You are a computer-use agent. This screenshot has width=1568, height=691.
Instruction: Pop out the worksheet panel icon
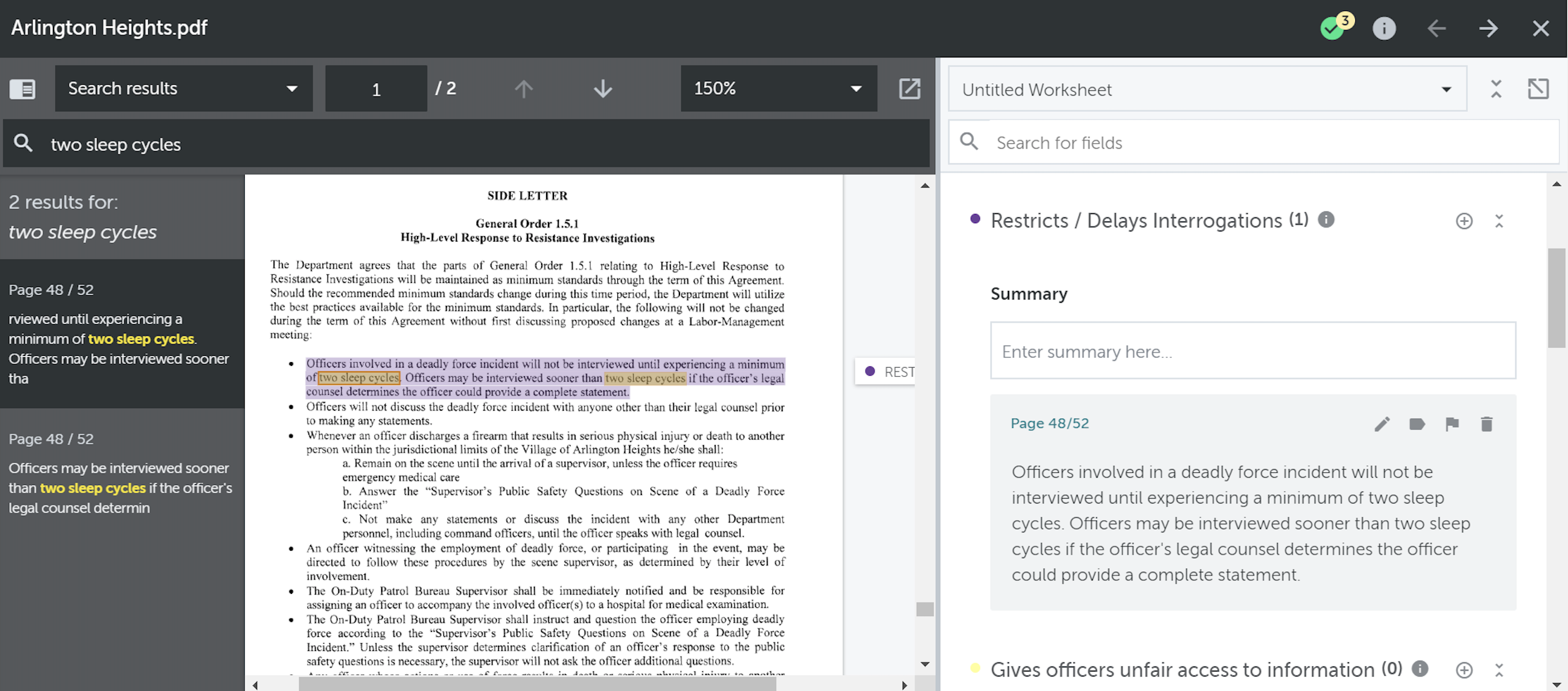pyautogui.click(x=1538, y=89)
